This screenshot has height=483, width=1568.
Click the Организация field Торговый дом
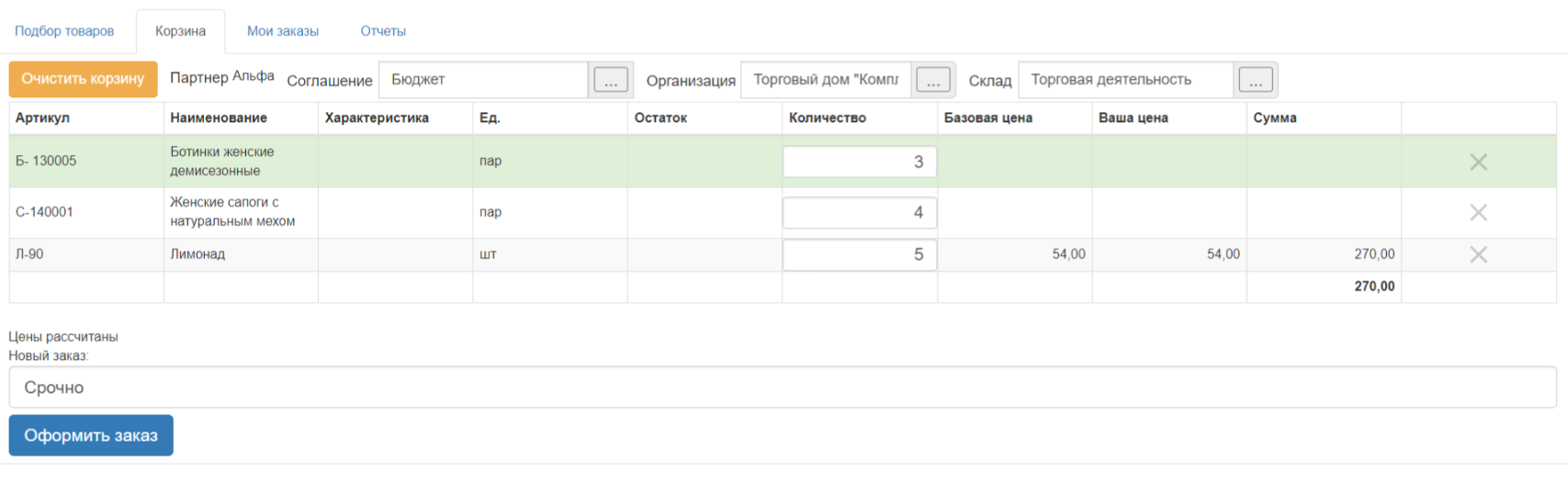coord(825,80)
